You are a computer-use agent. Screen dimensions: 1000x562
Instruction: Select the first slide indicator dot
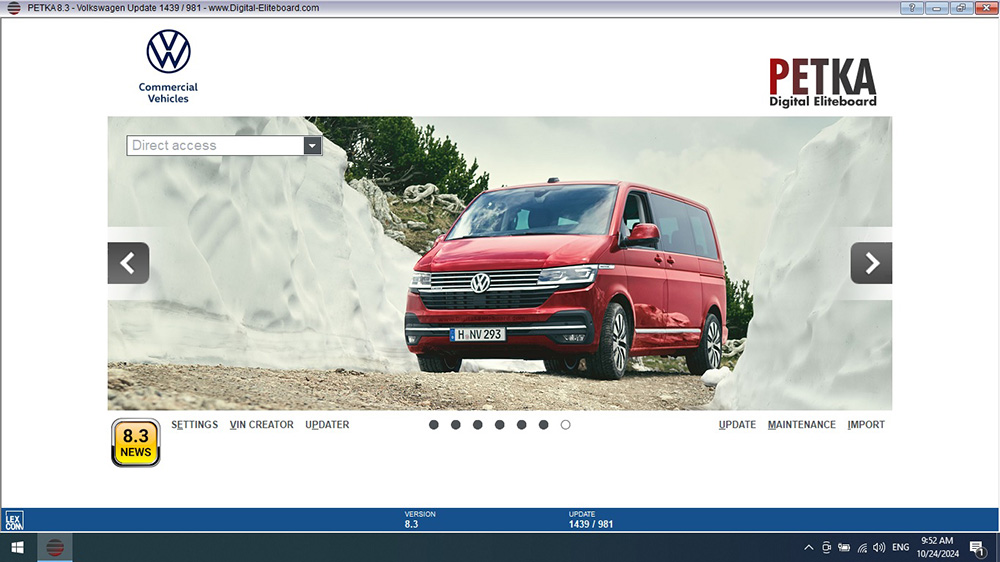[434, 425]
